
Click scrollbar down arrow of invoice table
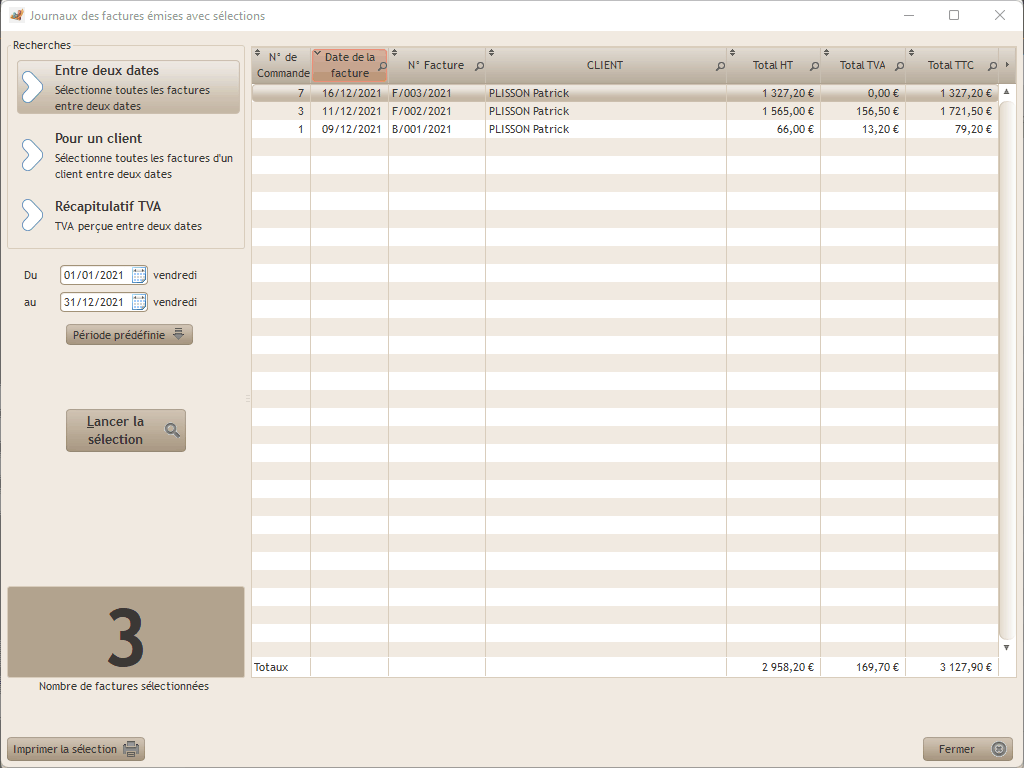pyautogui.click(x=1006, y=647)
